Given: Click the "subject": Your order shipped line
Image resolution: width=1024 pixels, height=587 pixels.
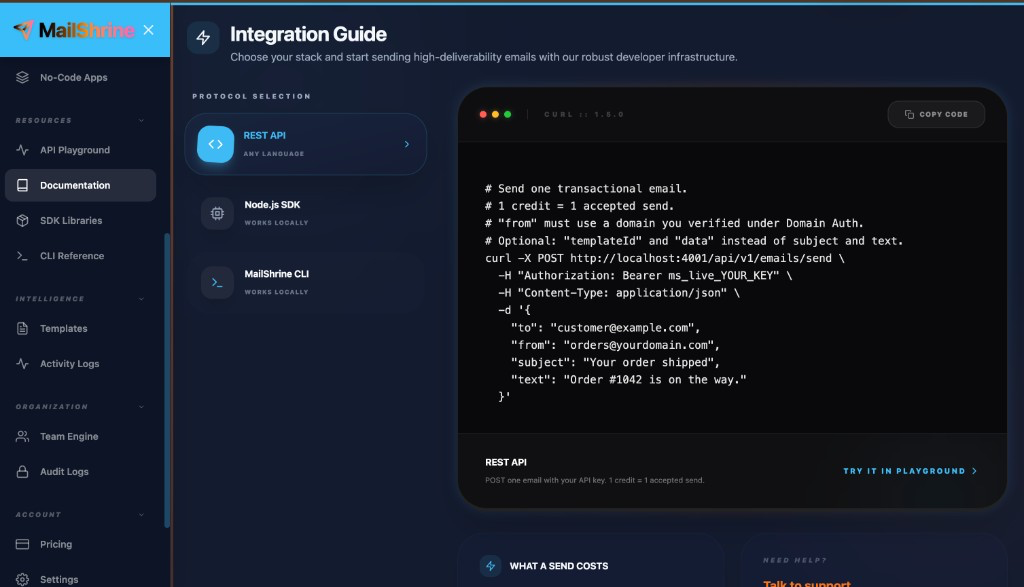Looking at the screenshot, I should tap(615, 362).
